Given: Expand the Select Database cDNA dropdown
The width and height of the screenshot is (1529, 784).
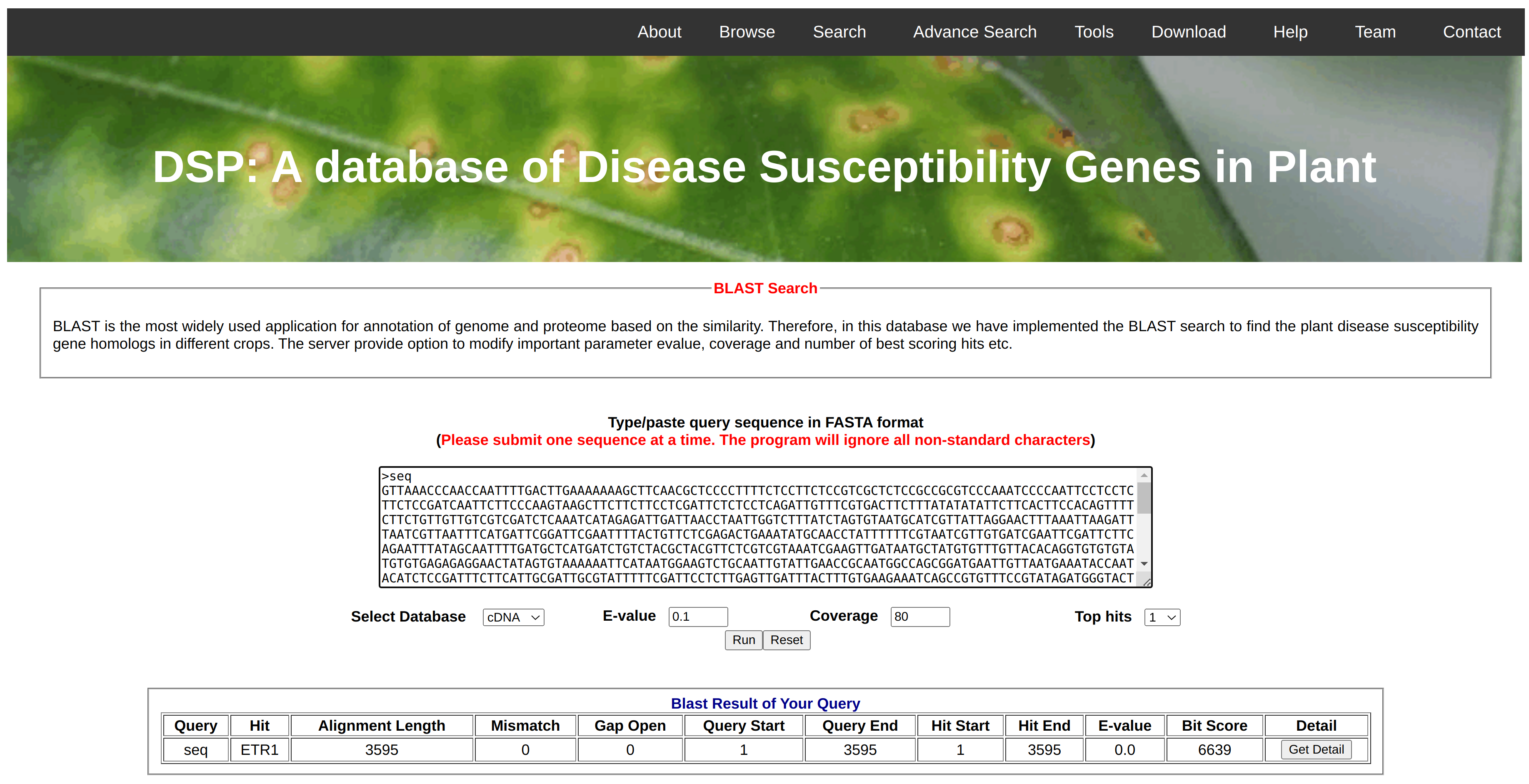Looking at the screenshot, I should coord(513,617).
